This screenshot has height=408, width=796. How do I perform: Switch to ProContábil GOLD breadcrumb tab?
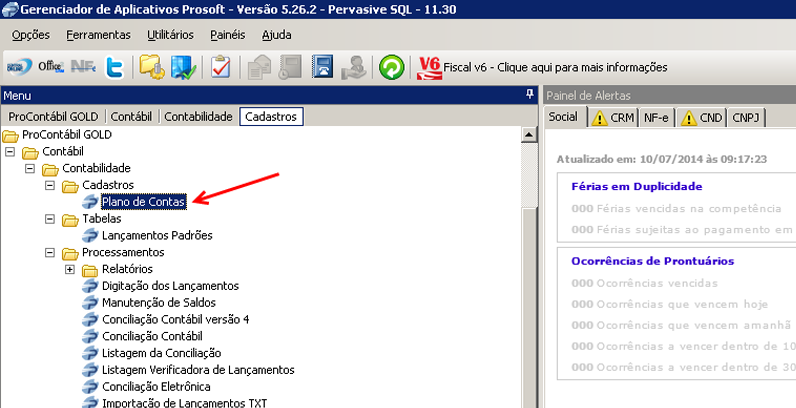(53, 117)
